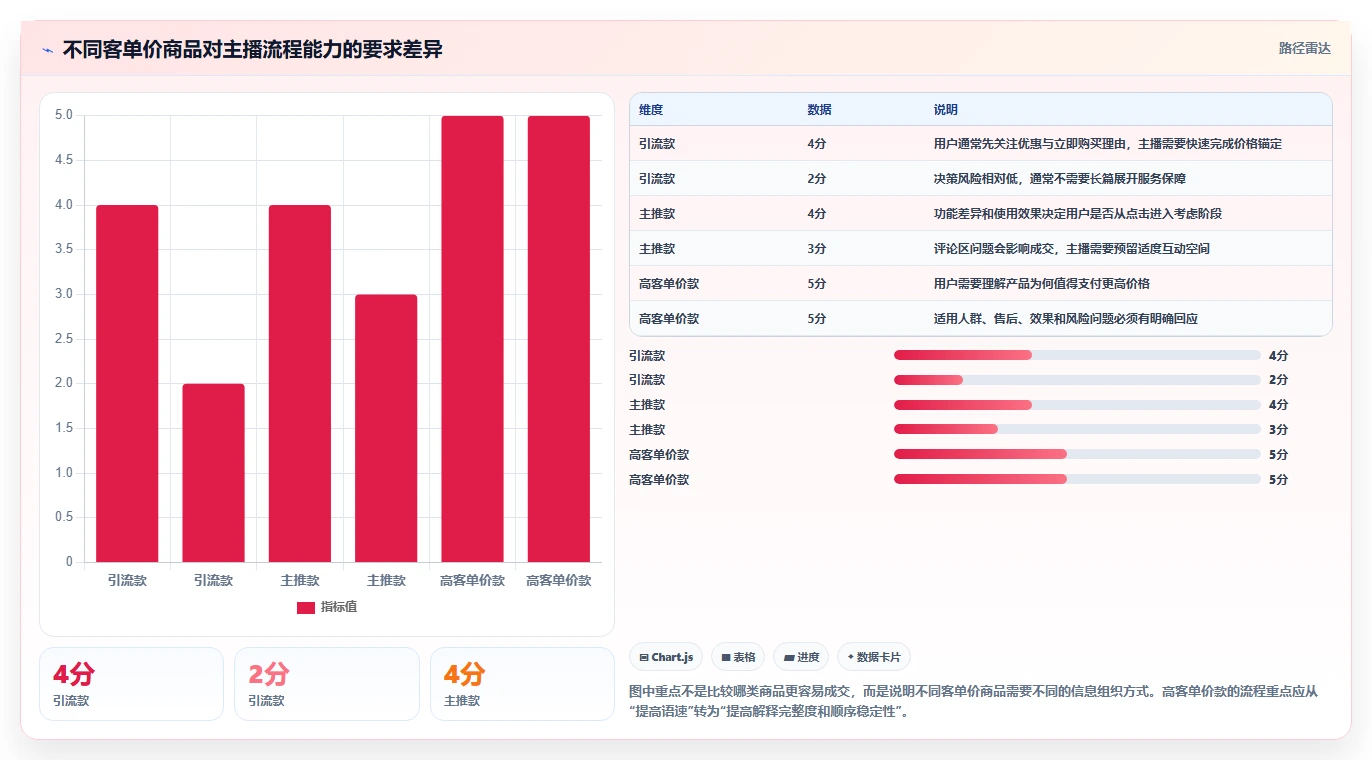
Task: Click the 引流款 chart bar reaching 4.0
Action: [x=127, y=383]
